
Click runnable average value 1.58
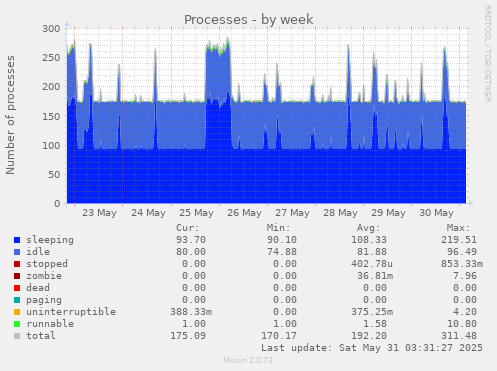click(375, 324)
